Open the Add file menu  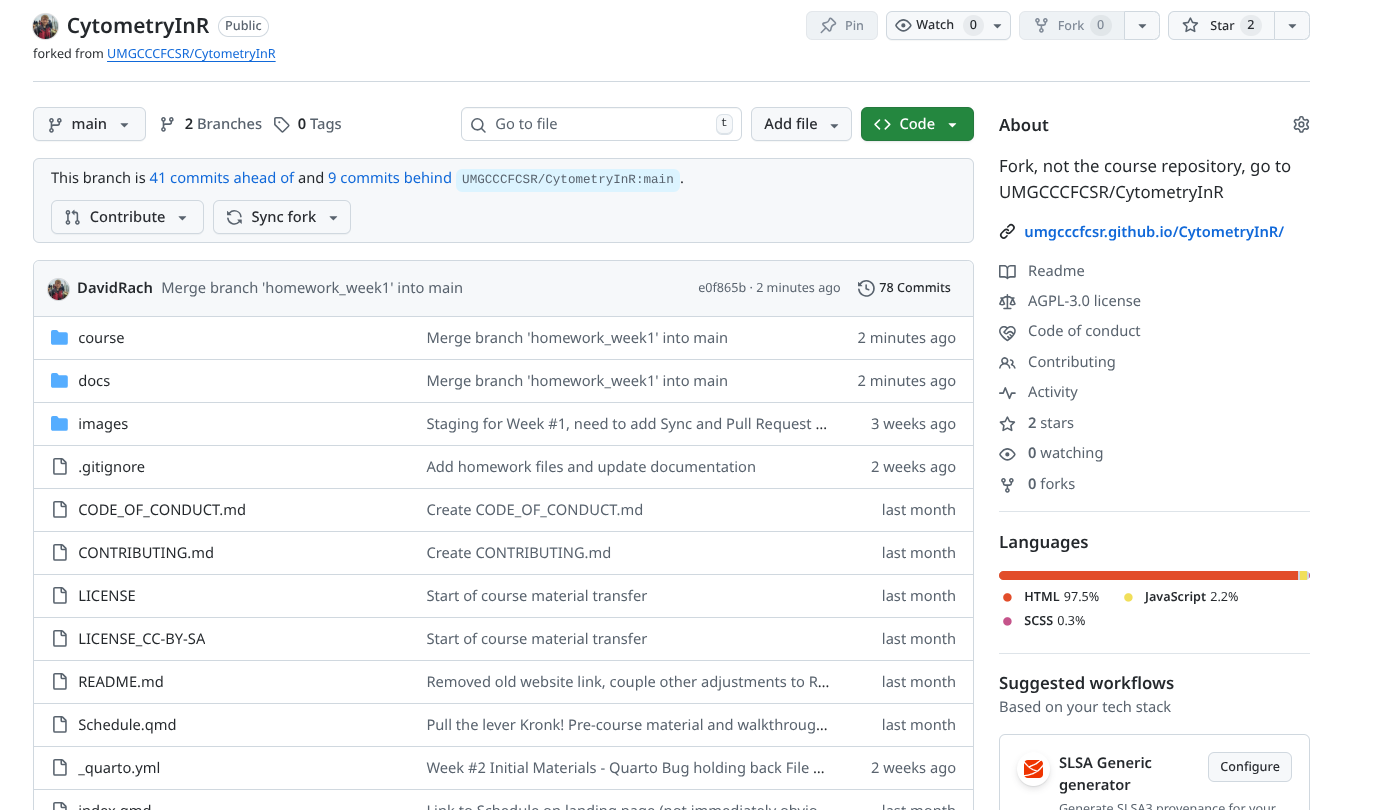tap(801, 124)
